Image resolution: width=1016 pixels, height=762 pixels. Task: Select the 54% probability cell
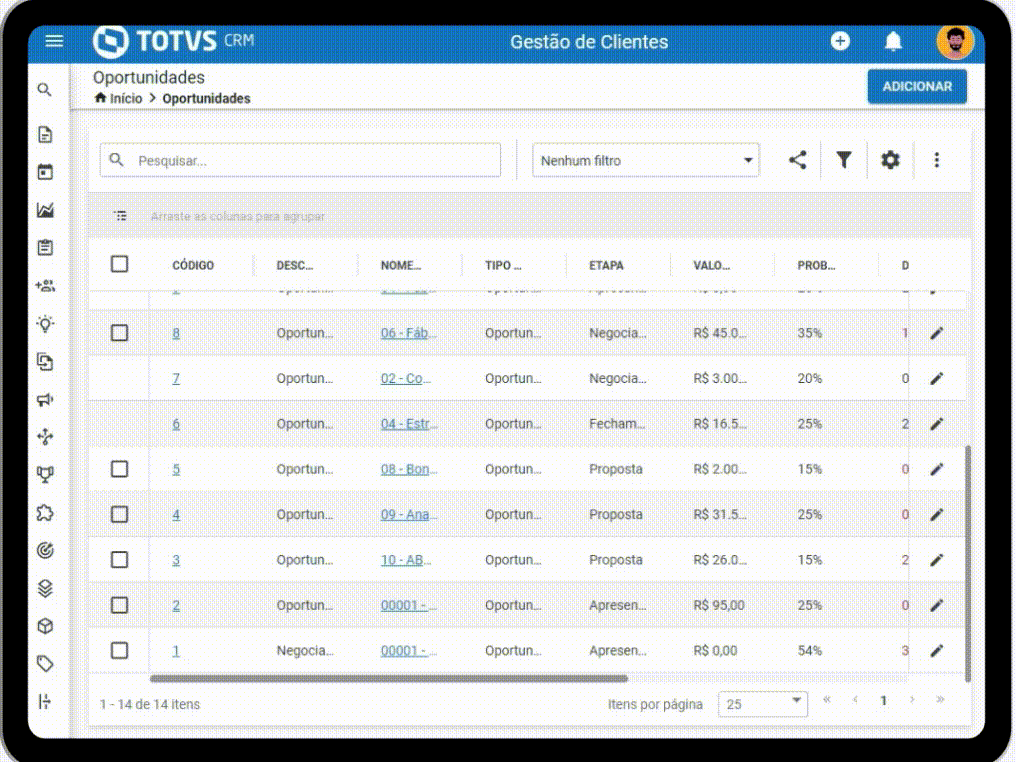coord(809,651)
